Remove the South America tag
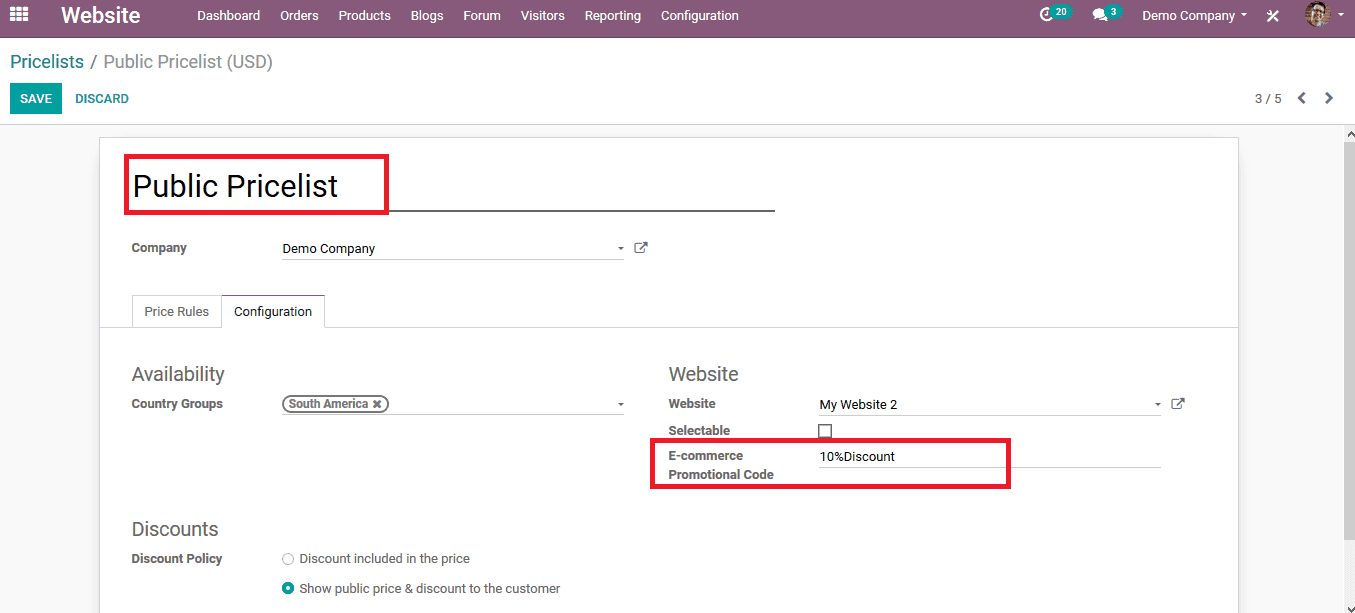 click(x=377, y=404)
